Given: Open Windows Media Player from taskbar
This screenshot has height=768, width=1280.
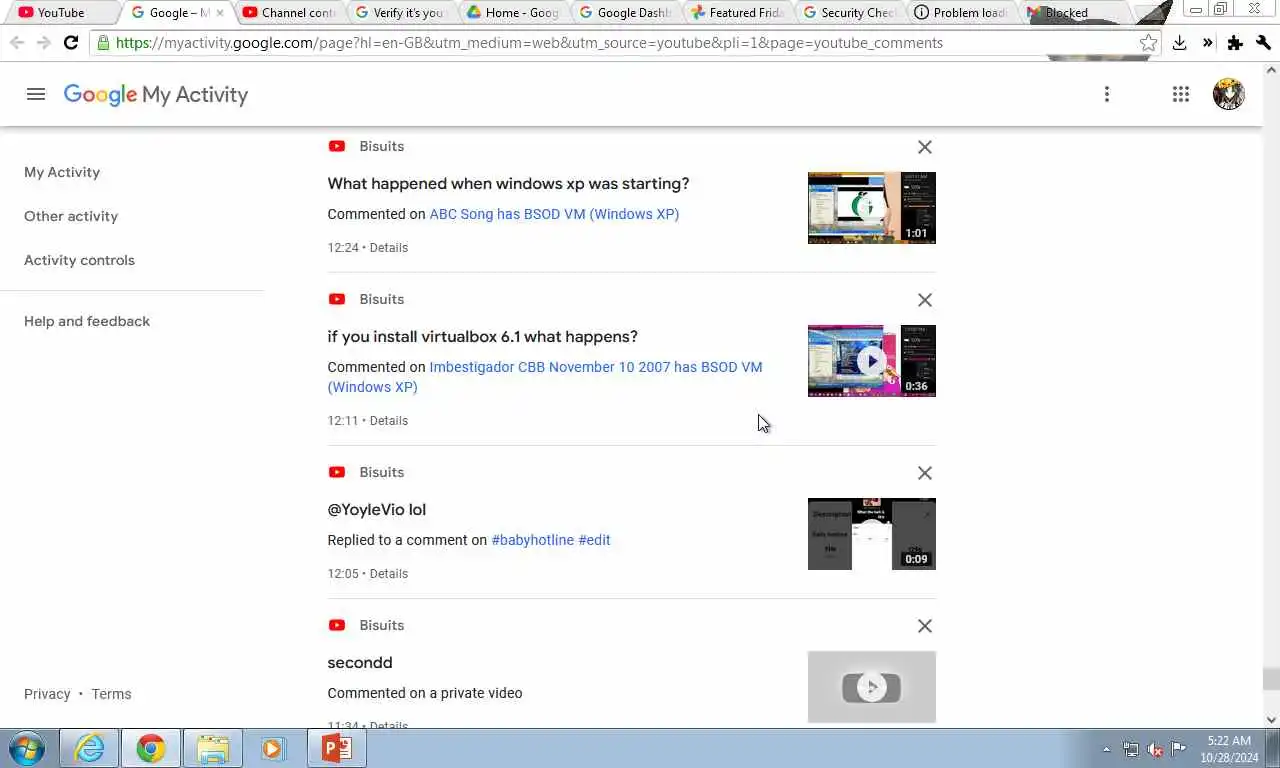Looking at the screenshot, I should 273,748.
